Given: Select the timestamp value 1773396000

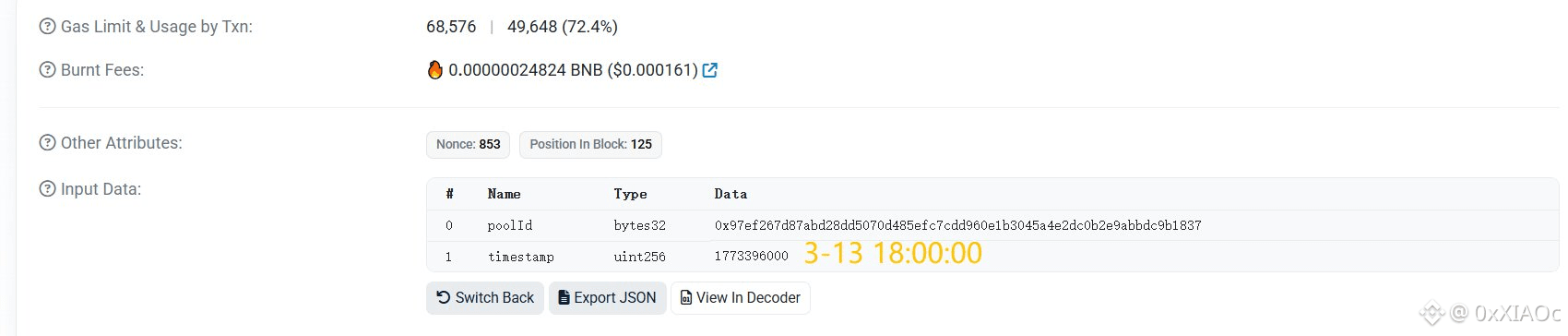Looking at the screenshot, I should [x=752, y=256].
